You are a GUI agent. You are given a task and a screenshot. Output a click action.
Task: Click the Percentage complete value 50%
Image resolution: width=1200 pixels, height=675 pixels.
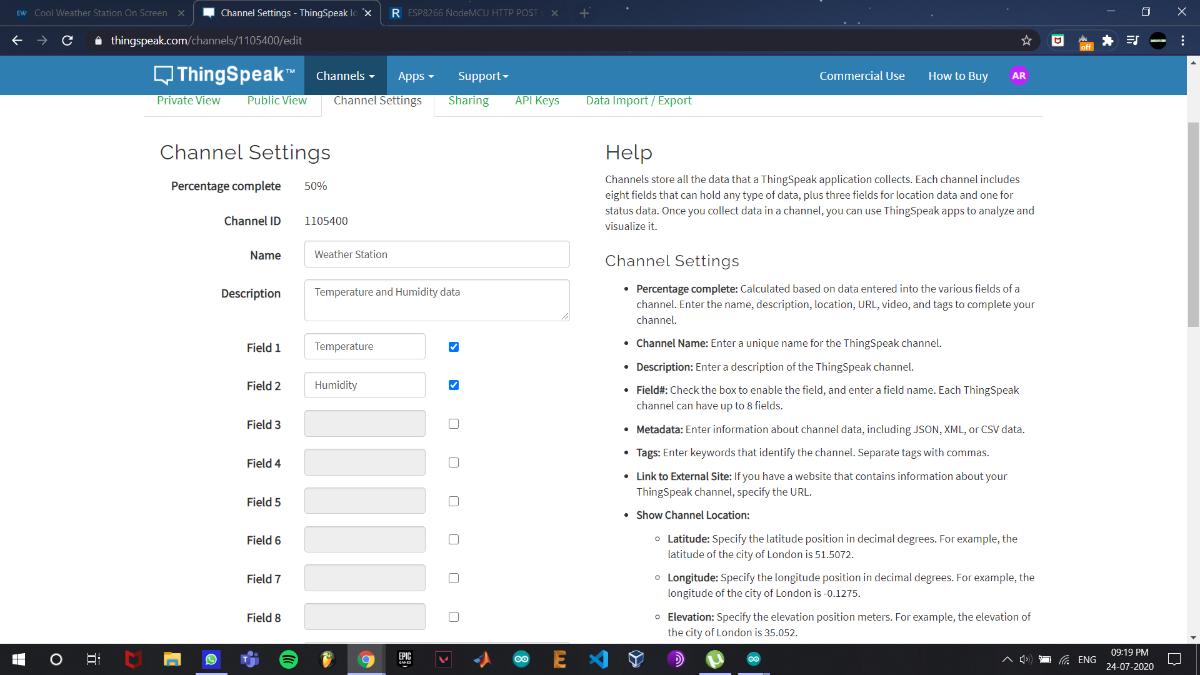point(316,186)
